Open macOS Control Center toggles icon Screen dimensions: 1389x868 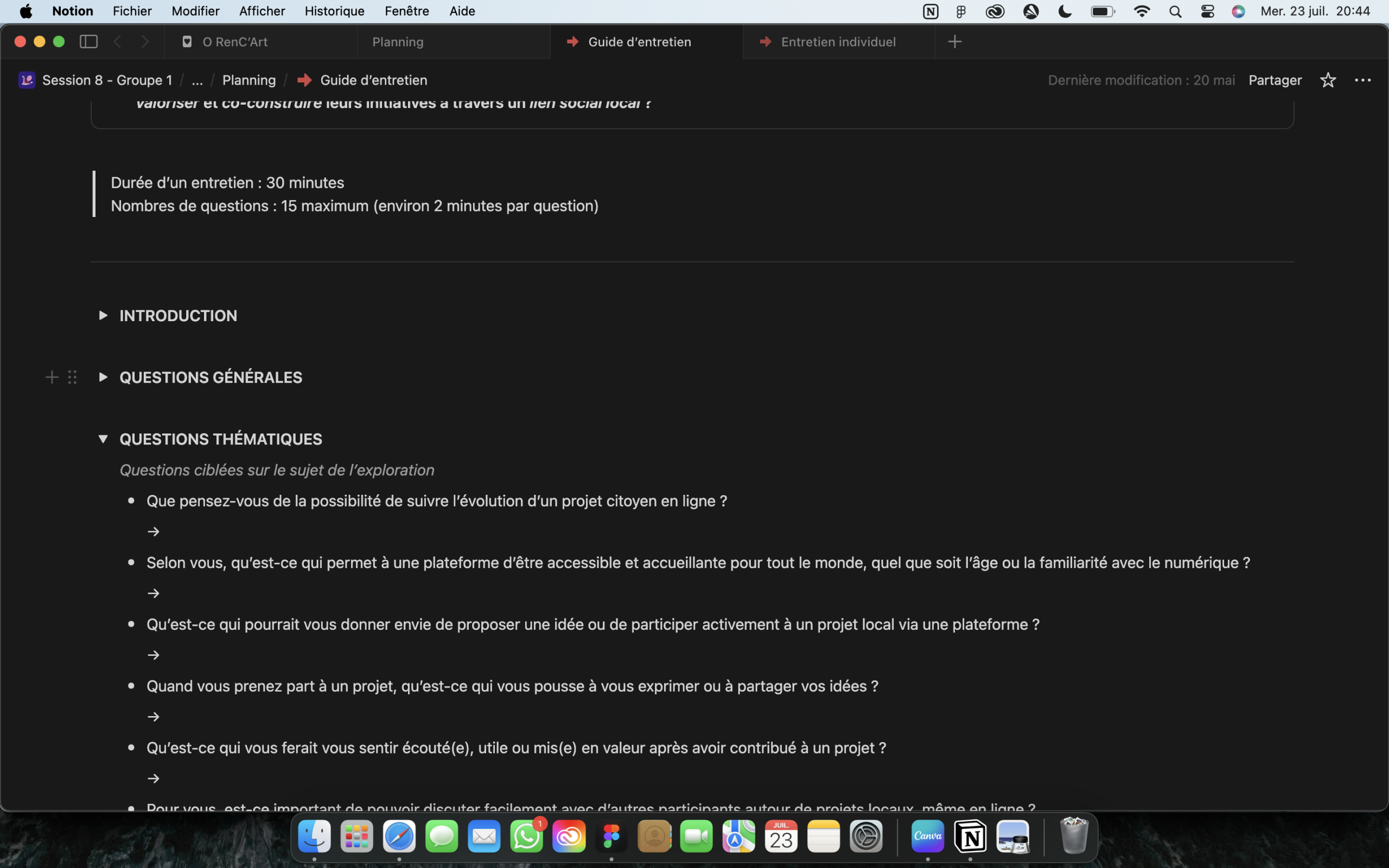[1207, 11]
